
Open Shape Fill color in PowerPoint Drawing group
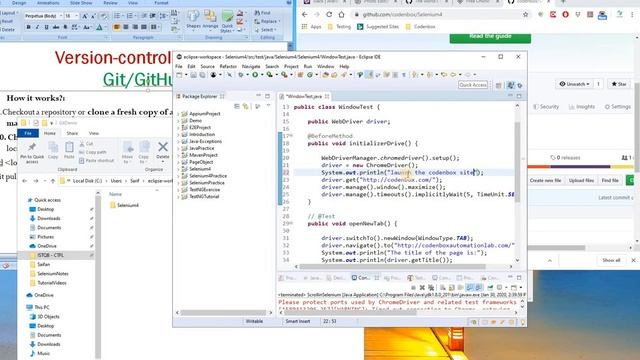coord(241,13)
